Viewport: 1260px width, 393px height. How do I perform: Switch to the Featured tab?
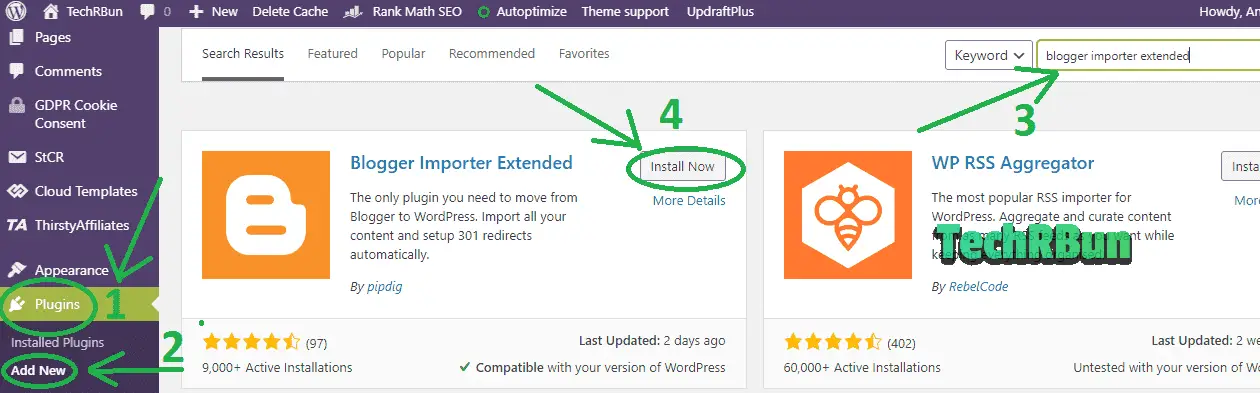pyautogui.click(x=333, y=53)
